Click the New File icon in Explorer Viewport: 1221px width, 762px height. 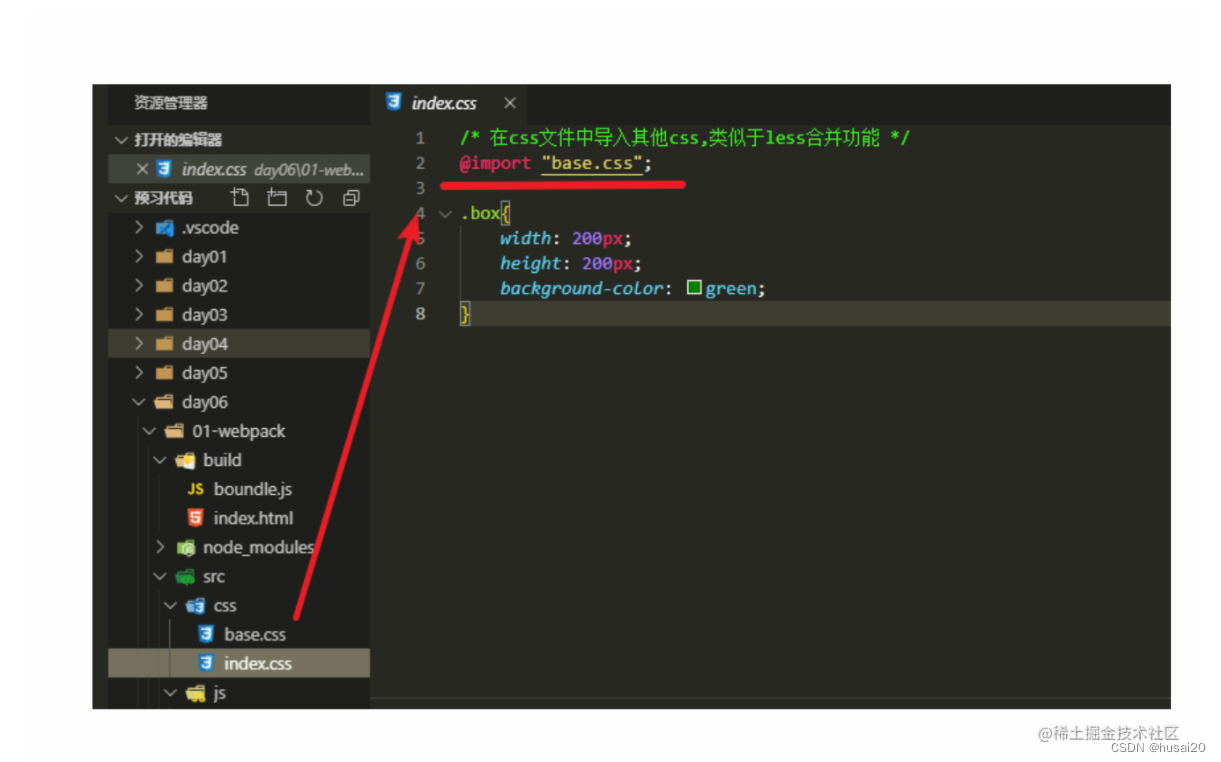(240, 197)
